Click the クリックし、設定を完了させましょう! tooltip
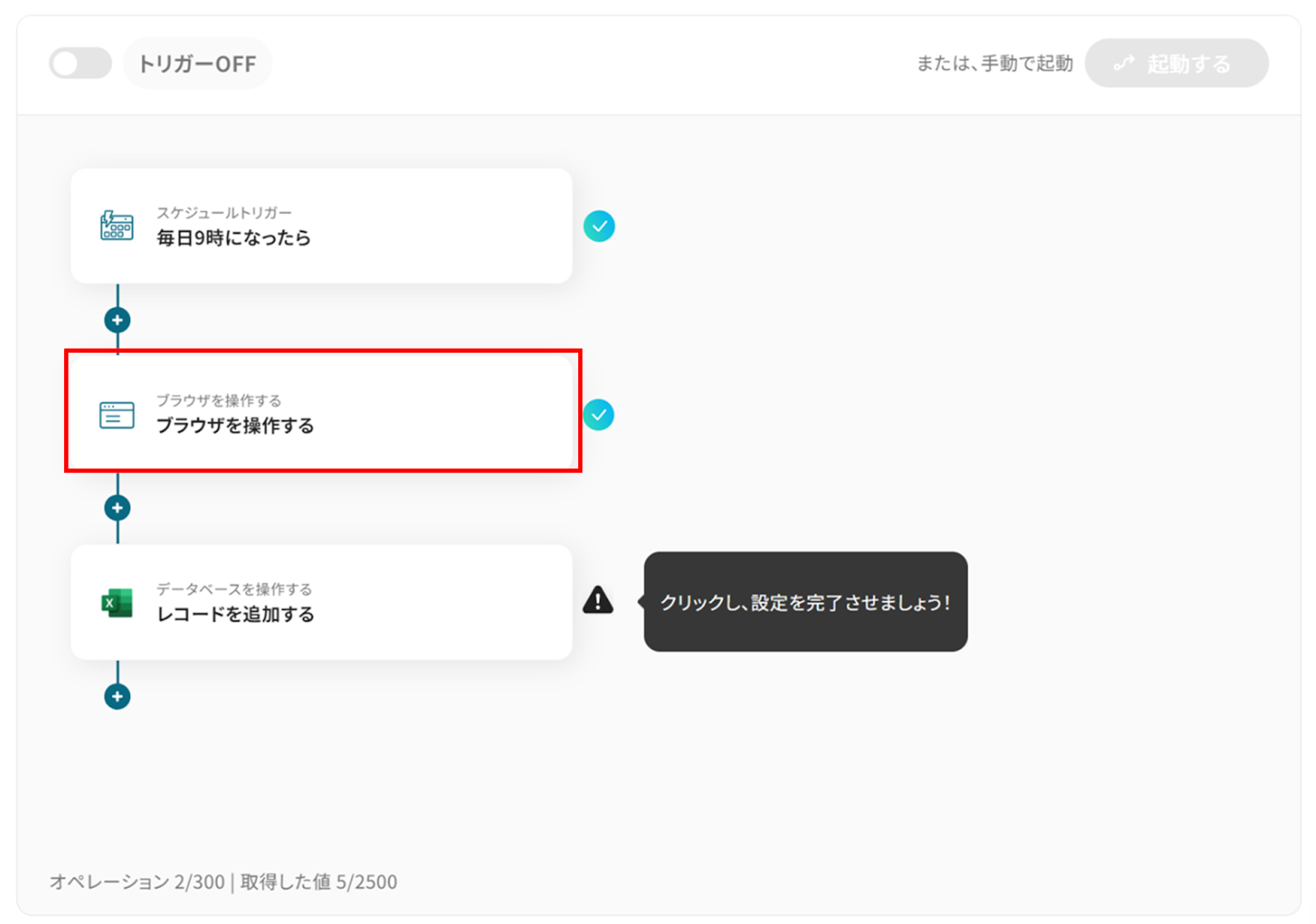 click(805, 602)
